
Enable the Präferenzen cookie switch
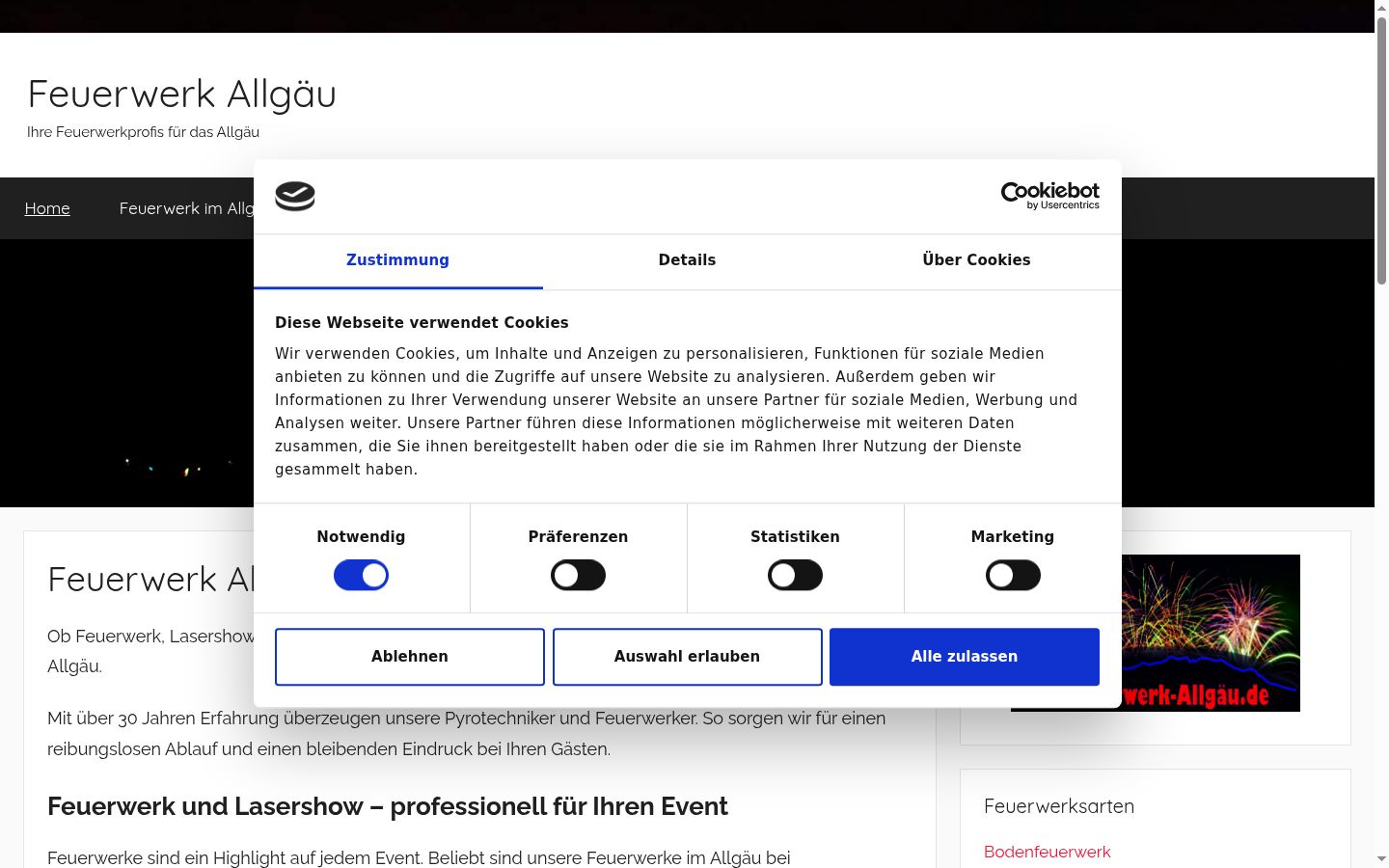pyautogui.click(x=578, y=576)
